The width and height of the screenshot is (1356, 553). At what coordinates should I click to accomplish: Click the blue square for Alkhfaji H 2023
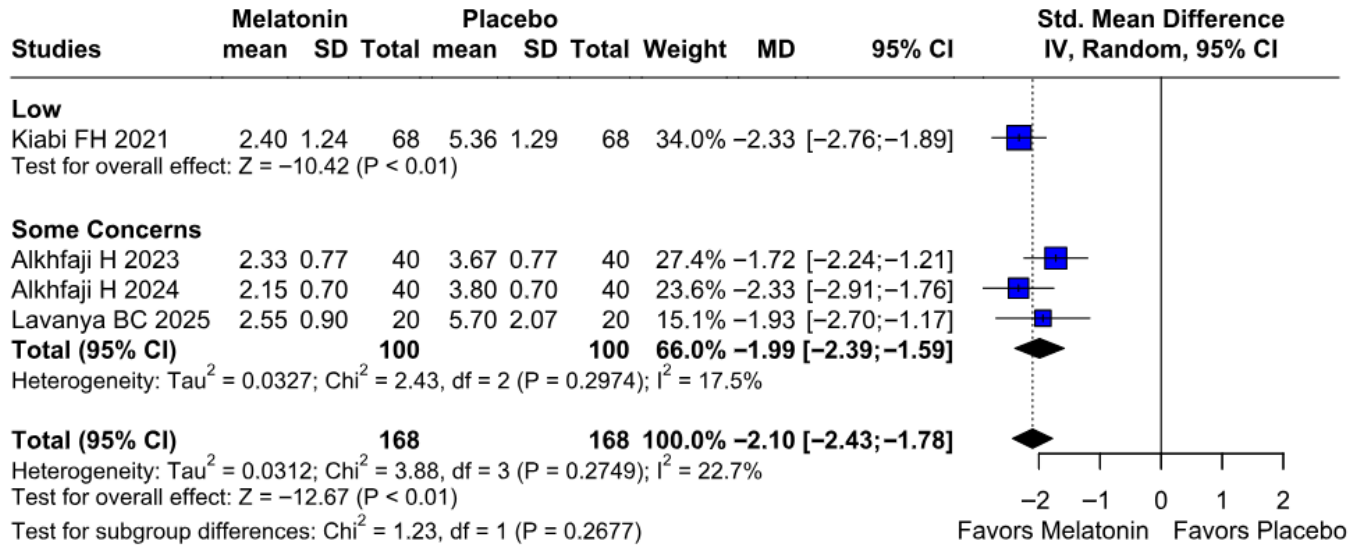point(1056,260)
